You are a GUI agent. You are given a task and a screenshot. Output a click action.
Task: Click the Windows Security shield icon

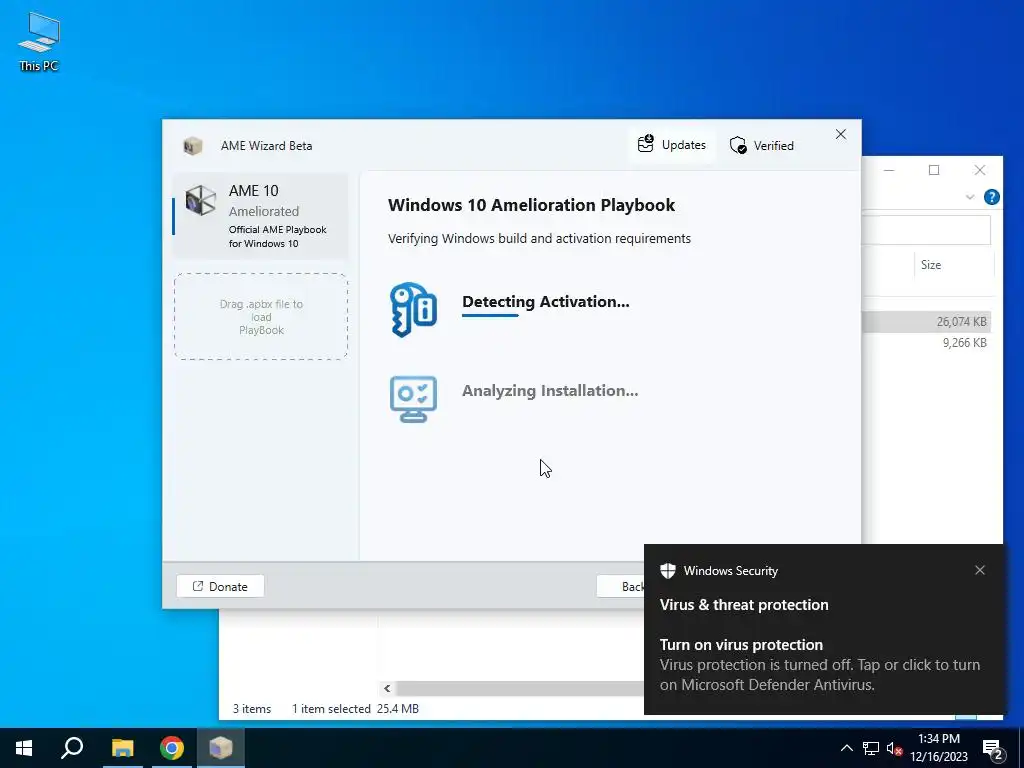(667, 571)
